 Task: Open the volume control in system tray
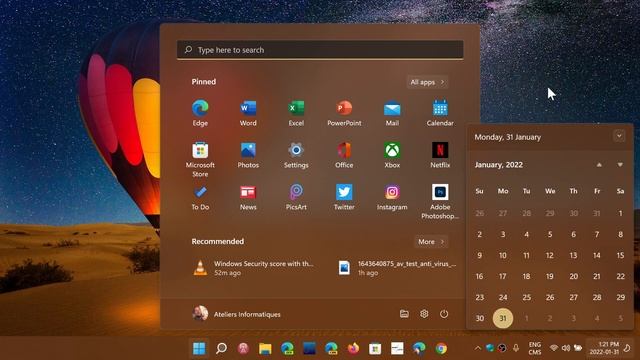coord(566,348)
